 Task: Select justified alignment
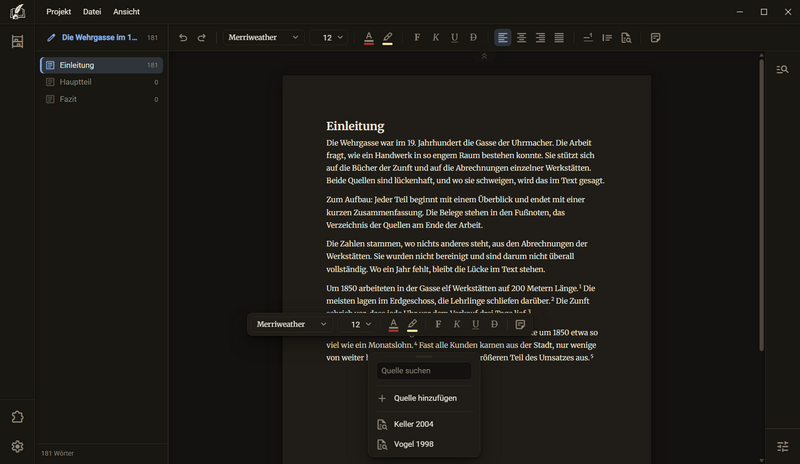(x=559, y=38)
